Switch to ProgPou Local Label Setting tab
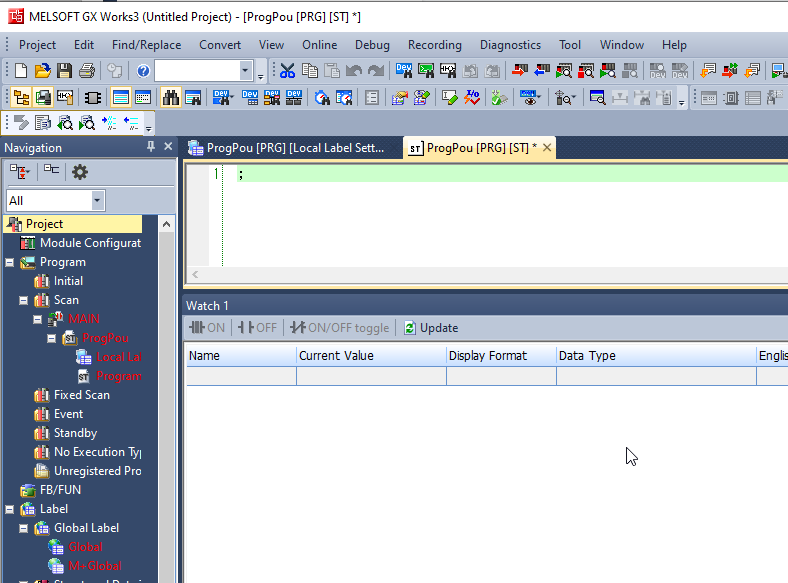This screenshot has height=583, width=788. [x=286, y=148]
